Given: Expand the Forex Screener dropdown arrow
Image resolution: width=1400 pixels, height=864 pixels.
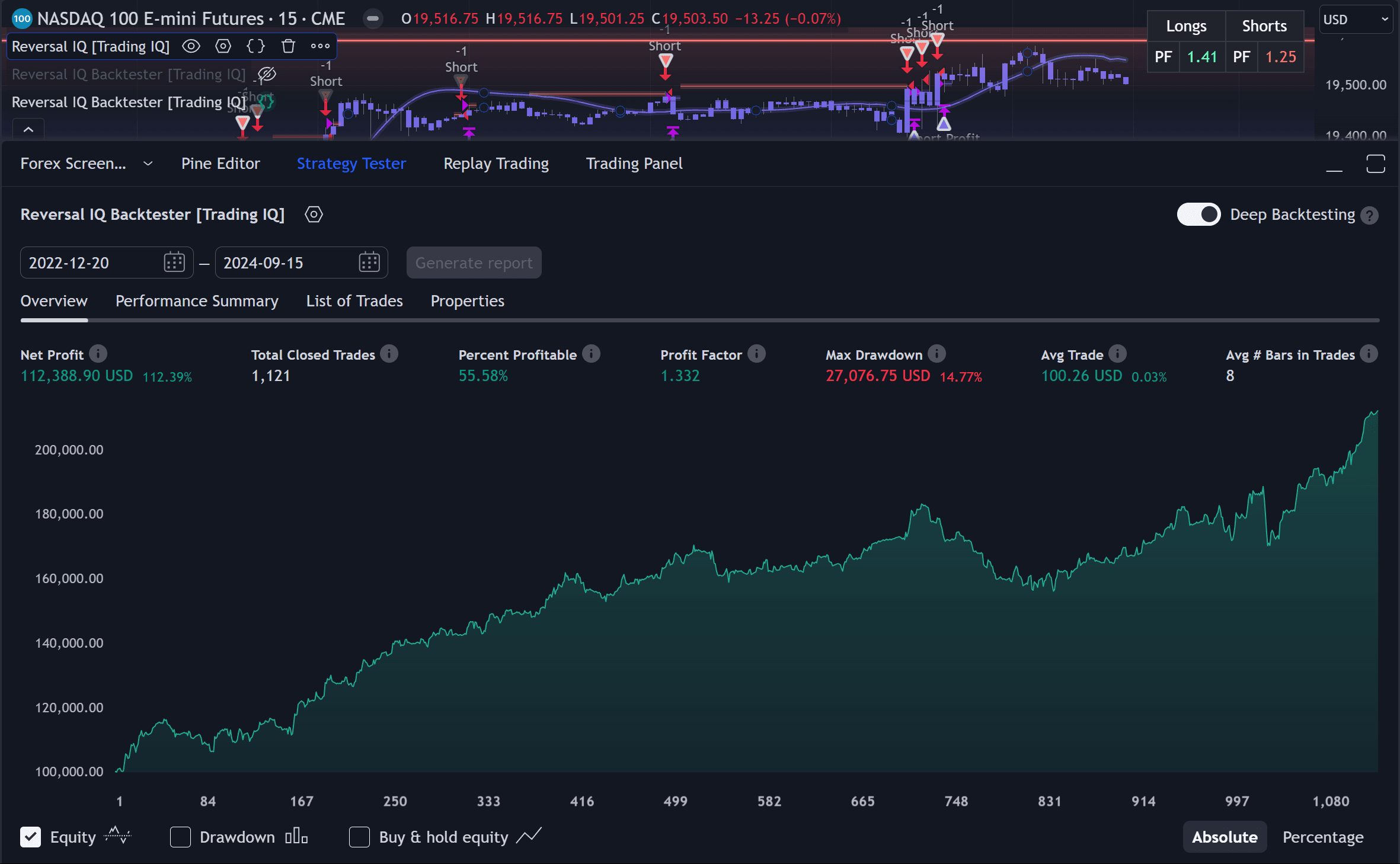Looking at the screenshot, I should pyautogui.click(x=148, y=164).
